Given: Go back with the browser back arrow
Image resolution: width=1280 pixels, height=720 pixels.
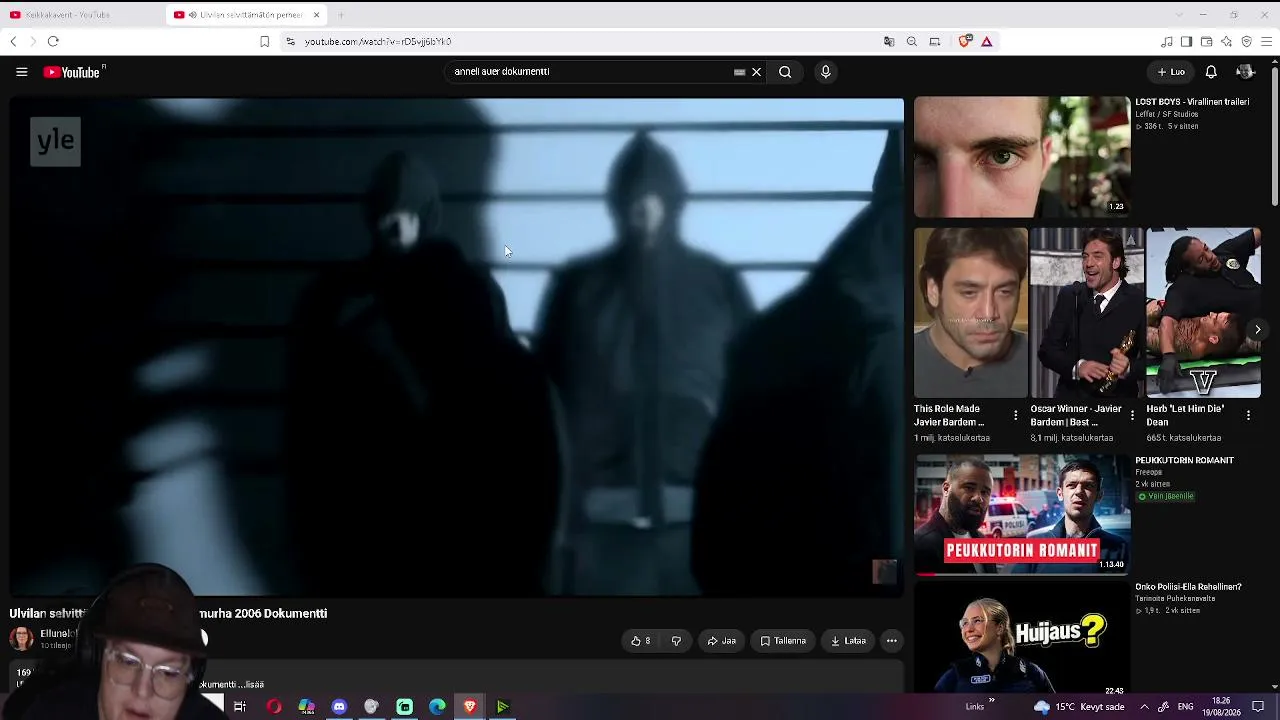Looking at the screenshot, I should [13, 41].
